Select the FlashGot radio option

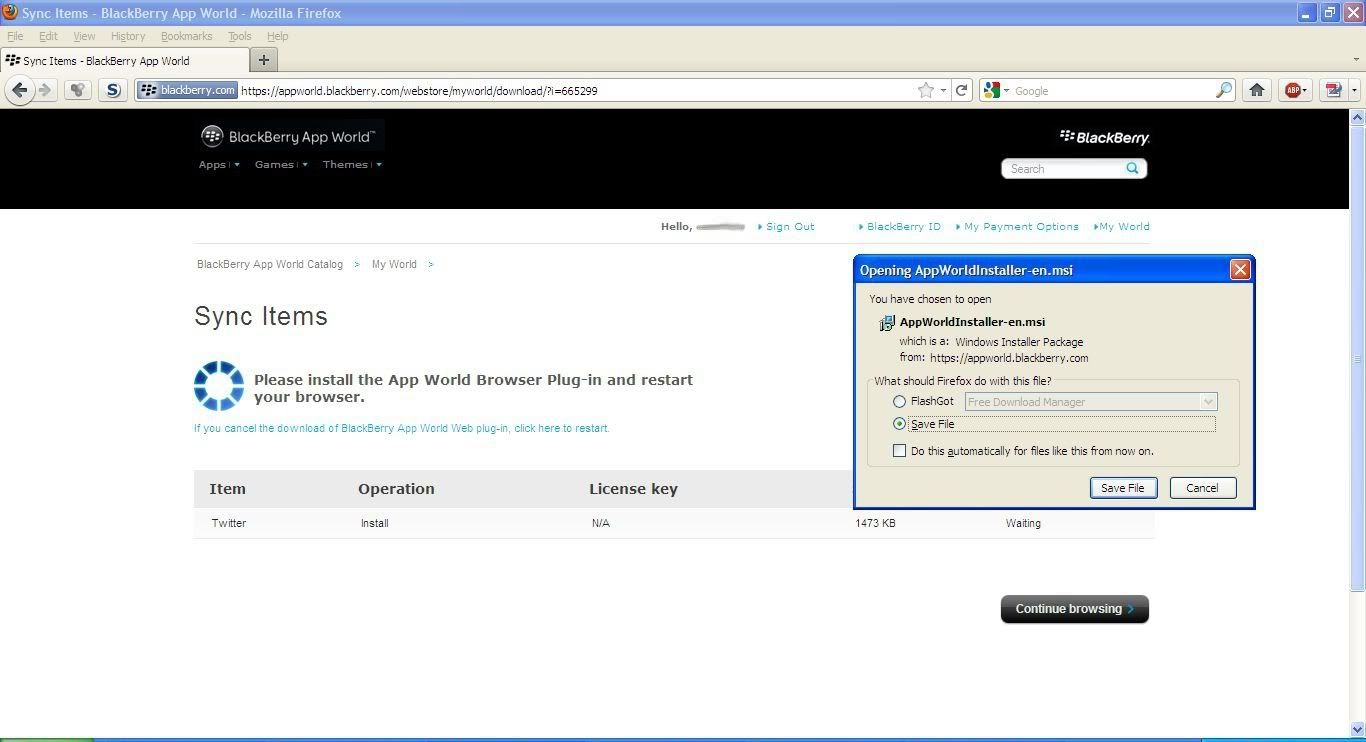point(899,401)
